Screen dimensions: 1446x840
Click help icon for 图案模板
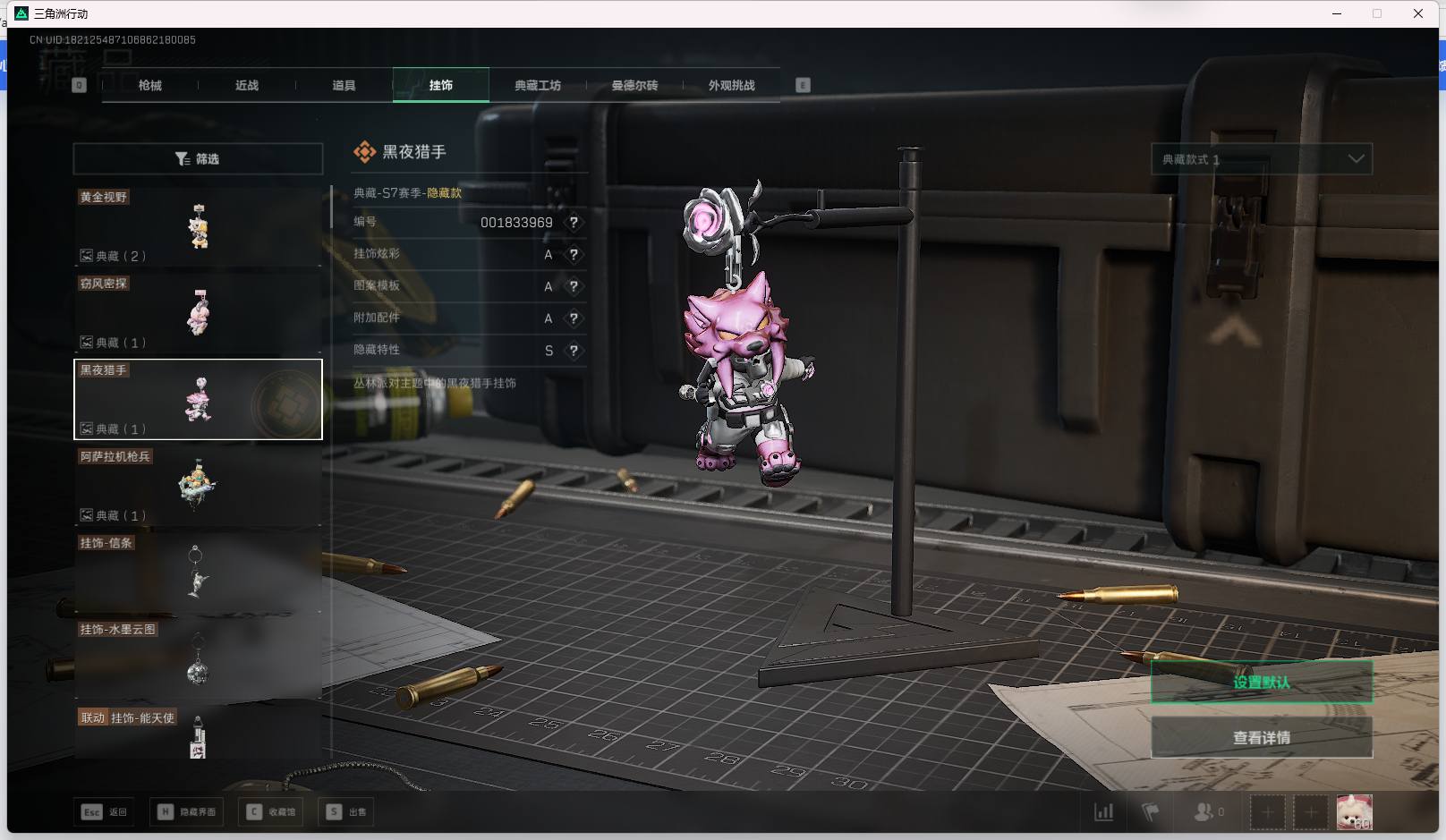(574, 286)
